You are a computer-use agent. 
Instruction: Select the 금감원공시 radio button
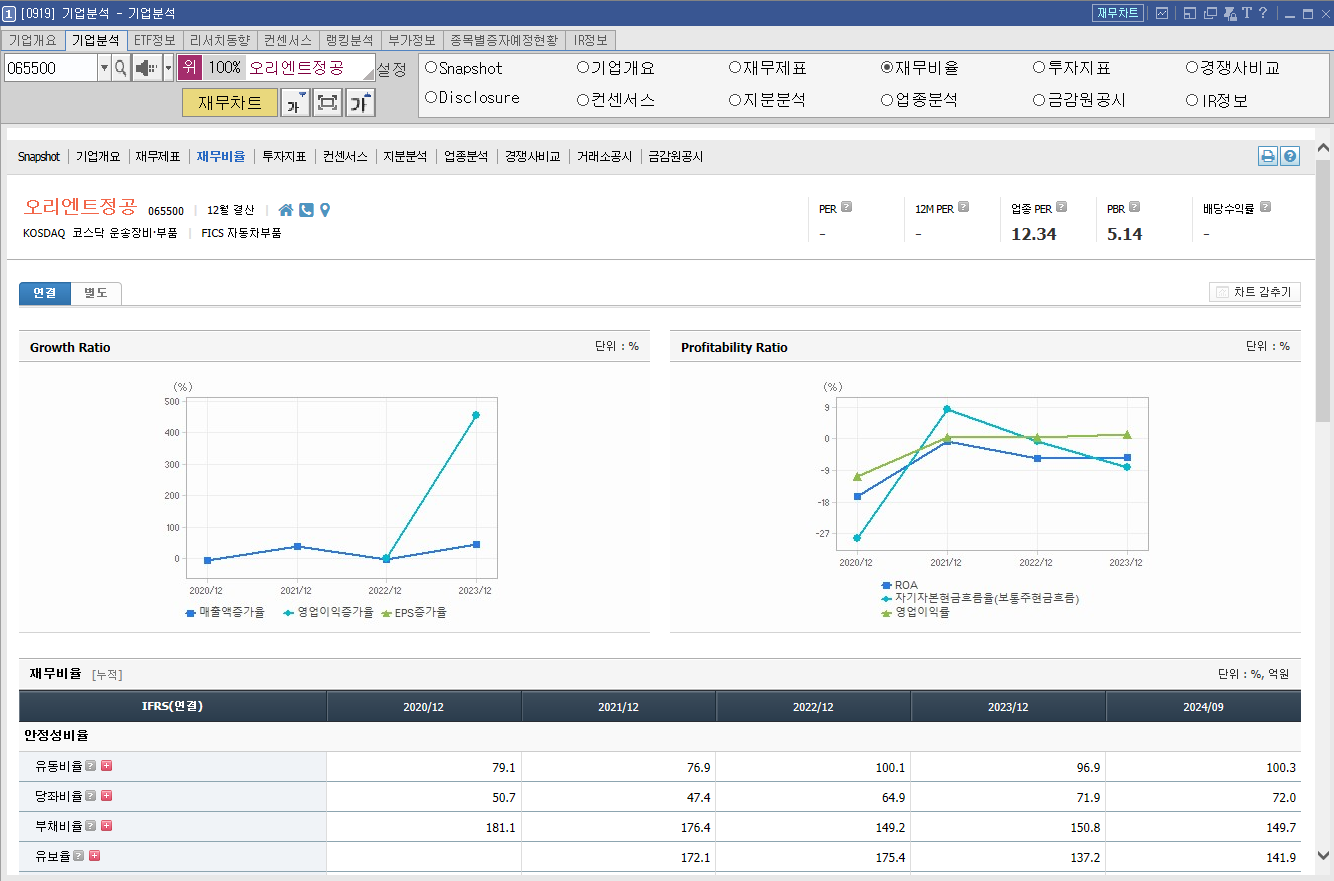(1039, 100)
